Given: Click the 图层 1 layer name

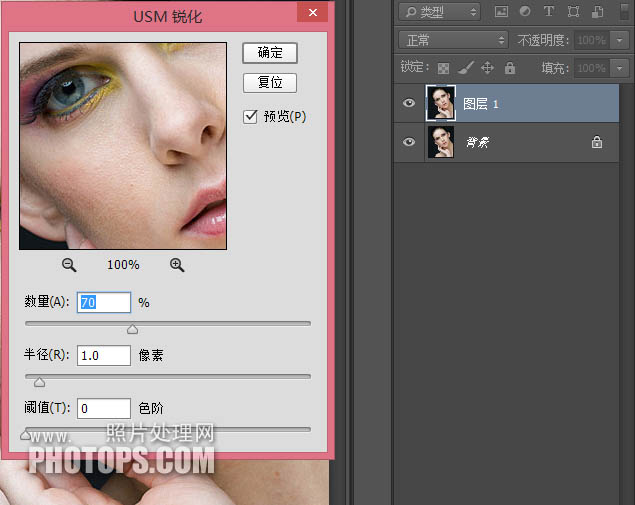Looking at the screenshot, I should coord(480,104).
